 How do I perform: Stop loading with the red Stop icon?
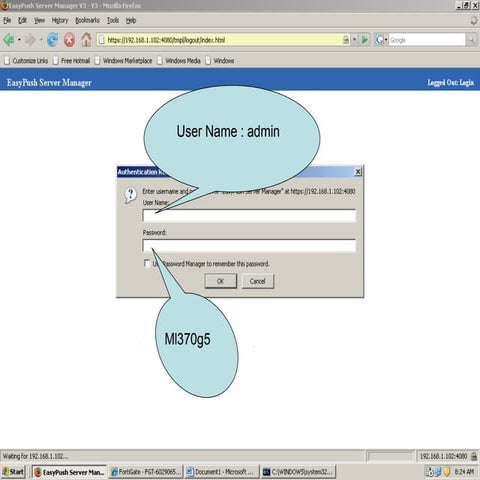(x=69, y=40)
